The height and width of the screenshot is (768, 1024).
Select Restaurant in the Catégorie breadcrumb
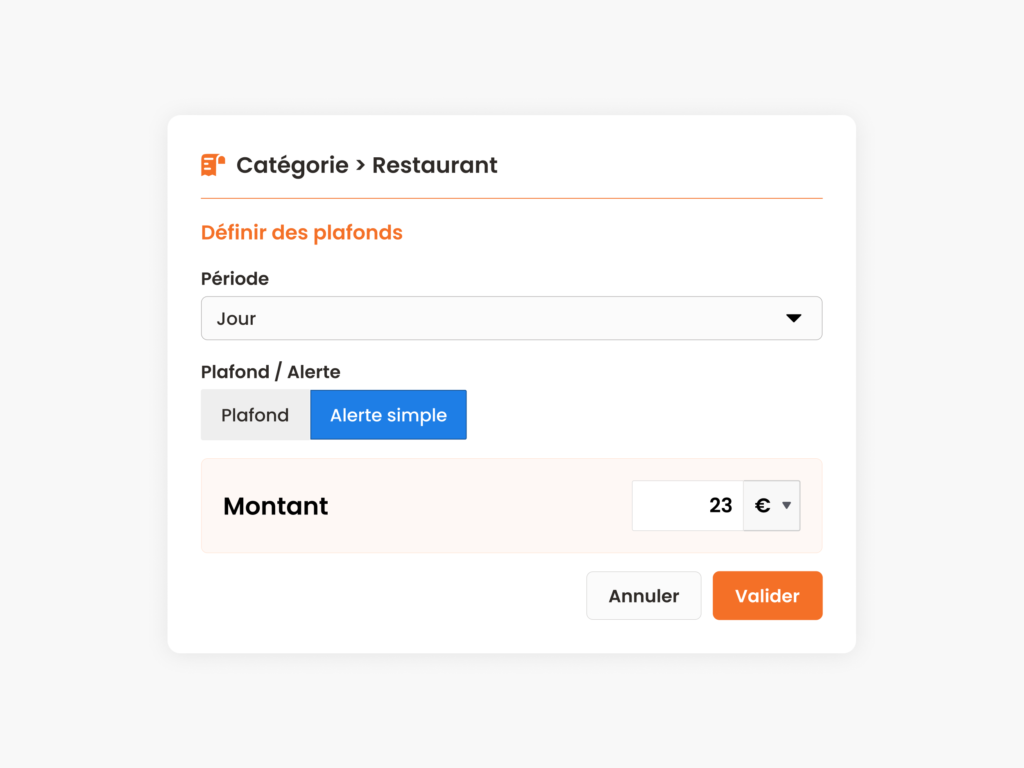point(434,165)
